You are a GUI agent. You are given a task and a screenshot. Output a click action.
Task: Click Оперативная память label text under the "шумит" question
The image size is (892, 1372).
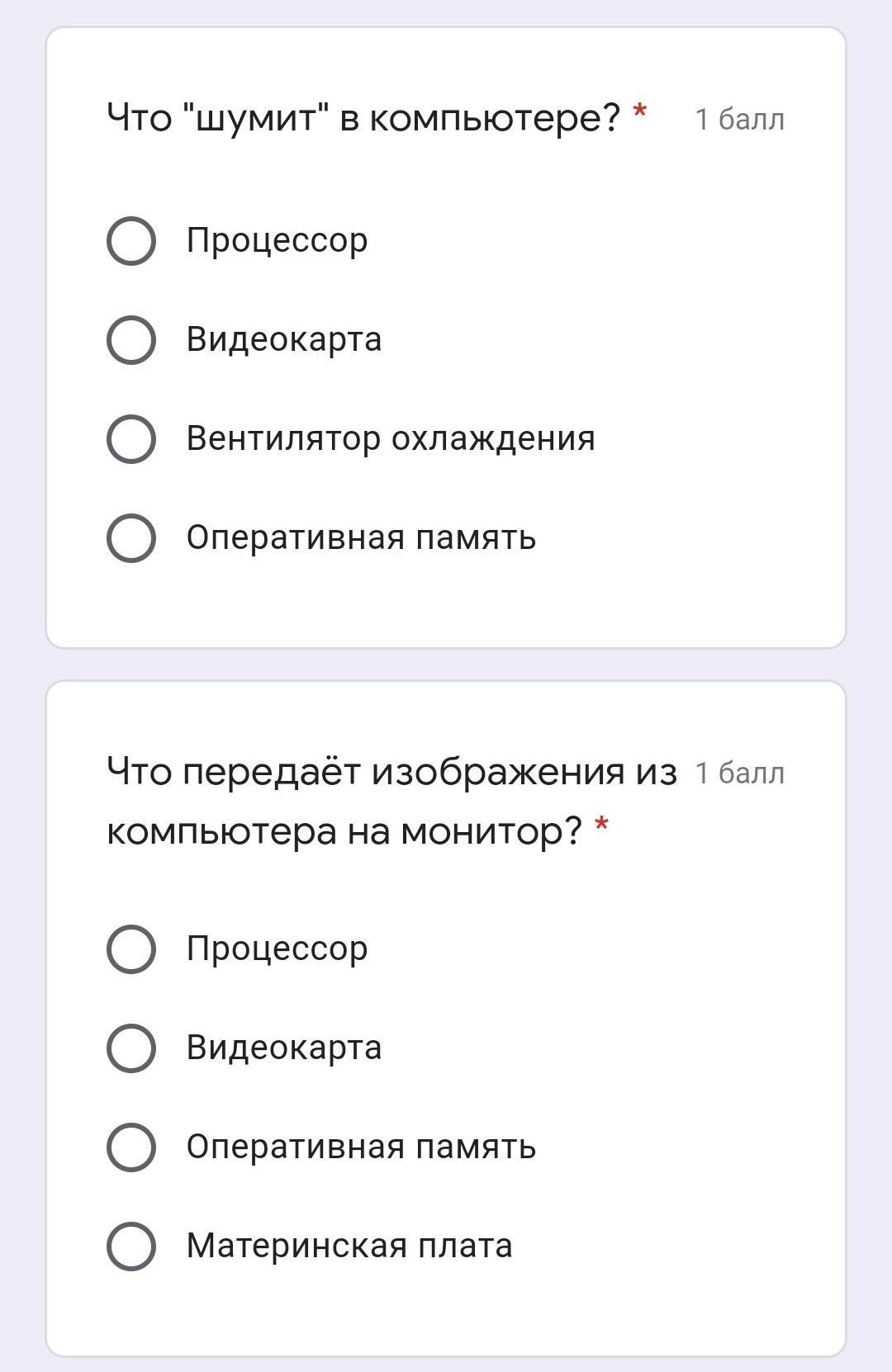361,537
